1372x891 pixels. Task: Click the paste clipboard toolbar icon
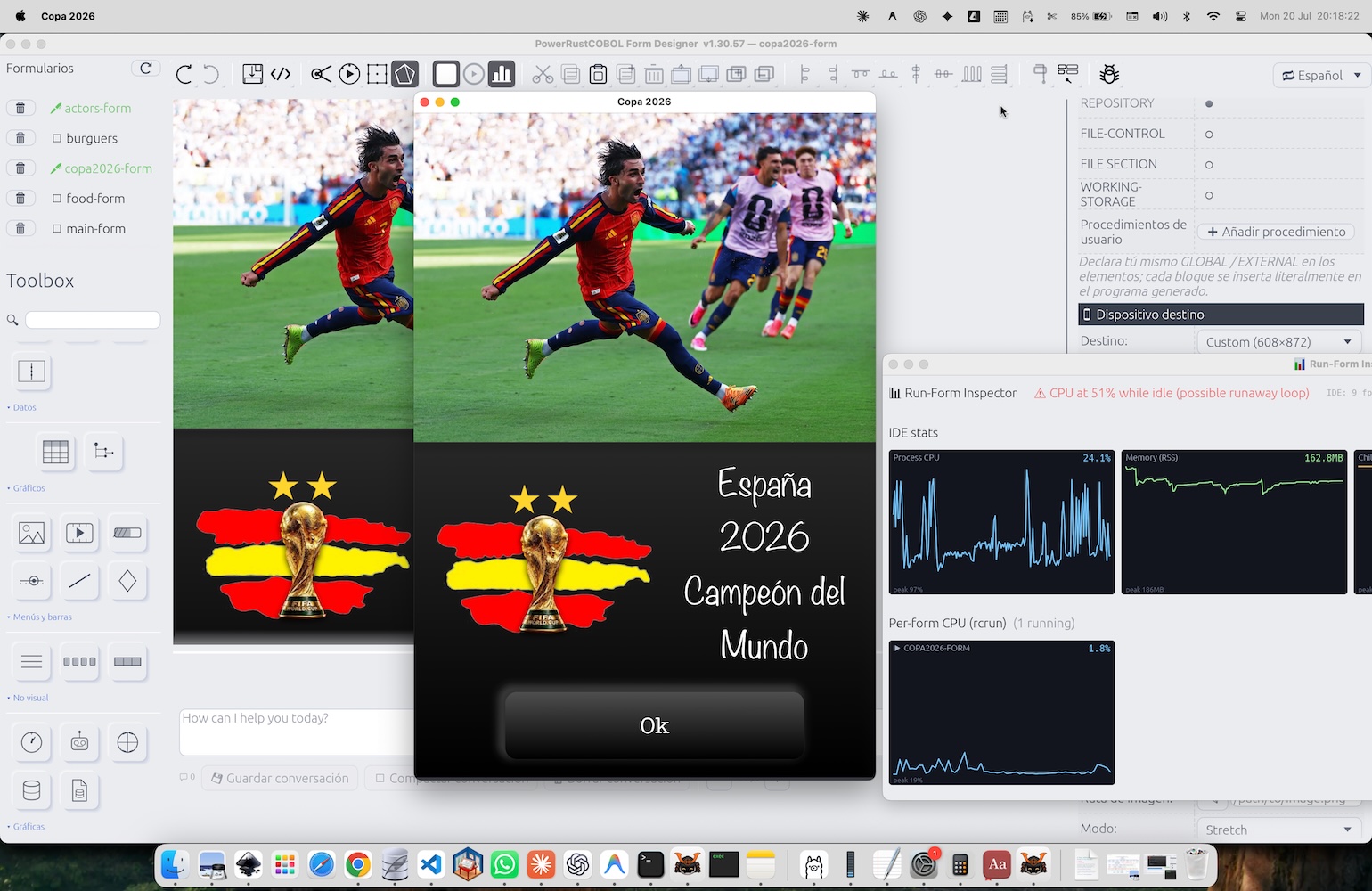click(599, 74)
